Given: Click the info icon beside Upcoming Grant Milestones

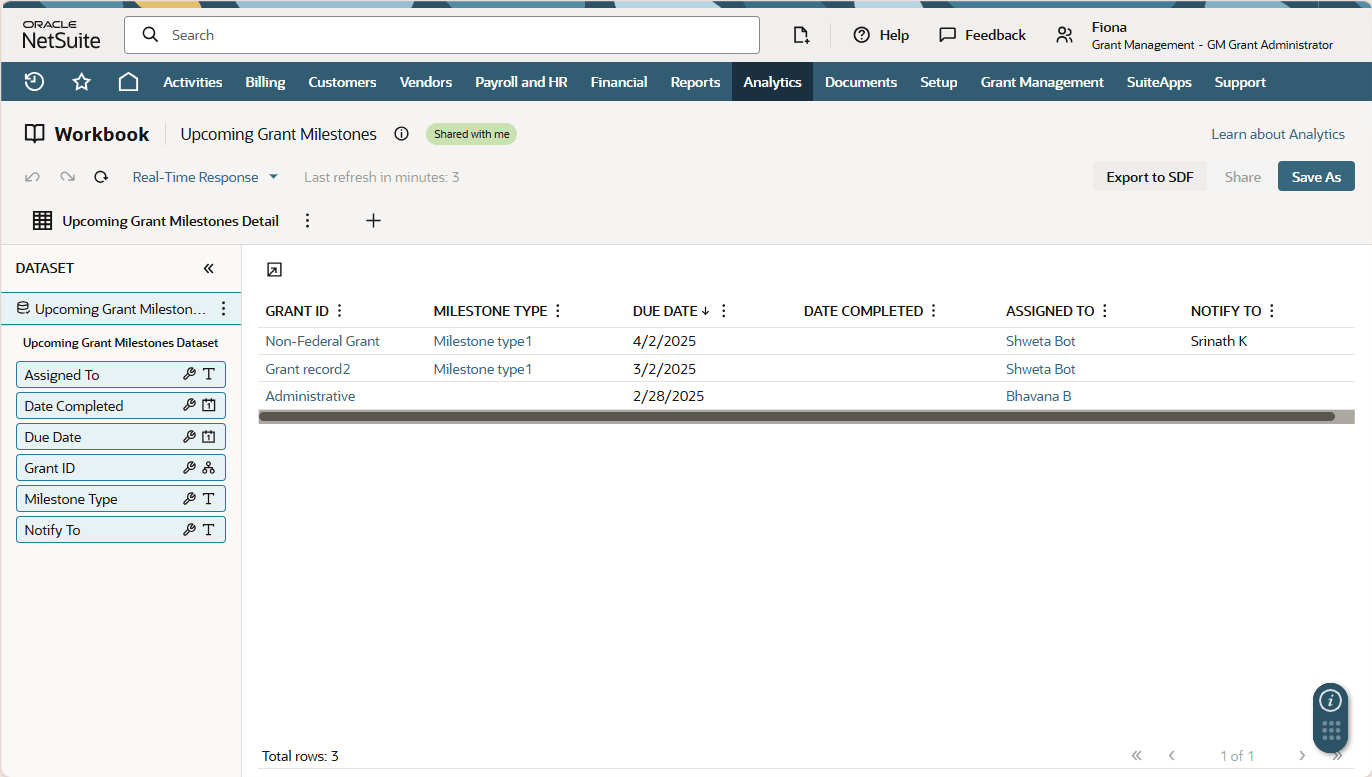Looking at the screenshot, I should pos(401,133).
